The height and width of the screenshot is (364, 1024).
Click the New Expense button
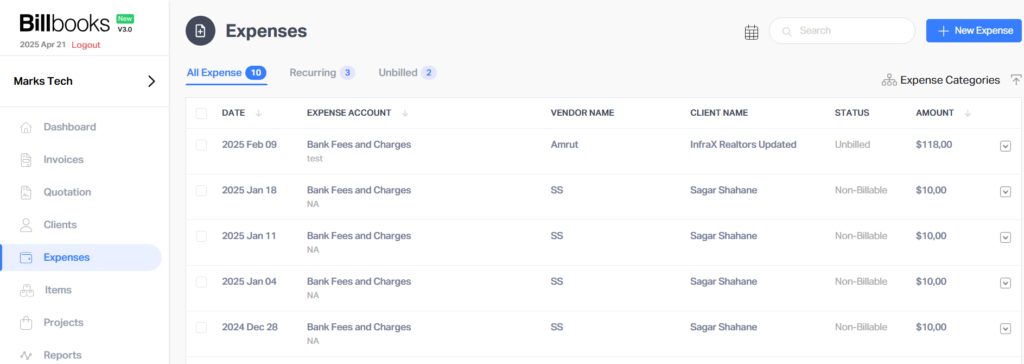tap(974, 31)
